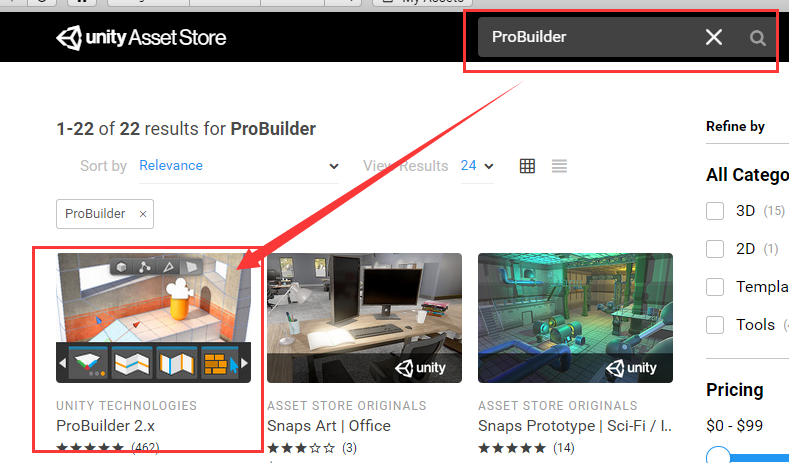
Task: Check the 2D category checkbox
Action: pyautogui.click(x=715, y=249)
